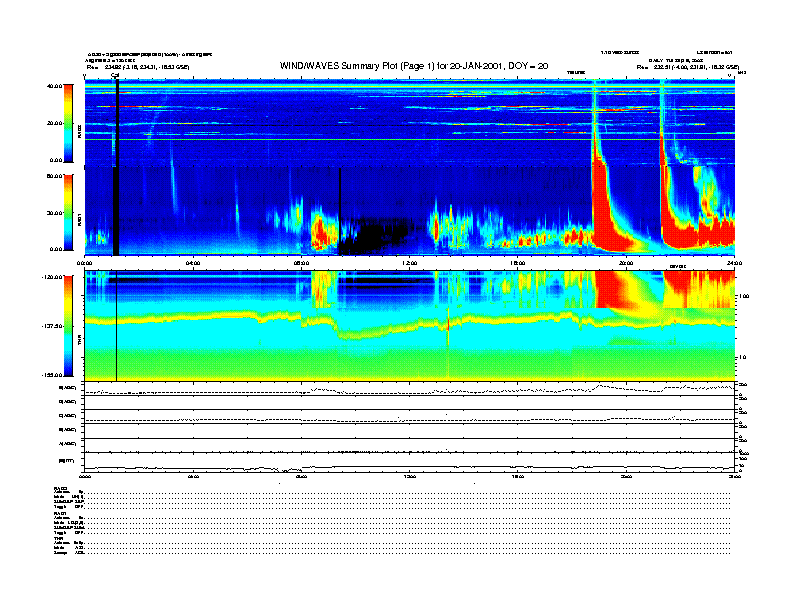Click the Rs coordinates text at top left
The image size is (792, 612).
coord(138,67)
